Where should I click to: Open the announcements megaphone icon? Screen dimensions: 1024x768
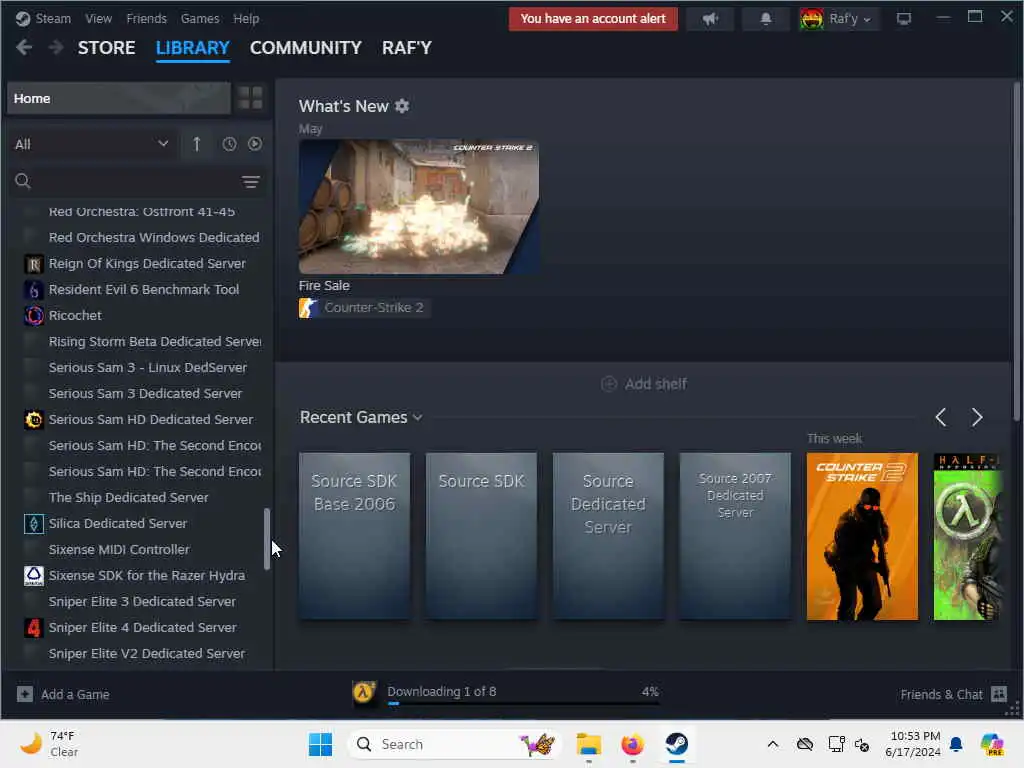click(710, 19)
